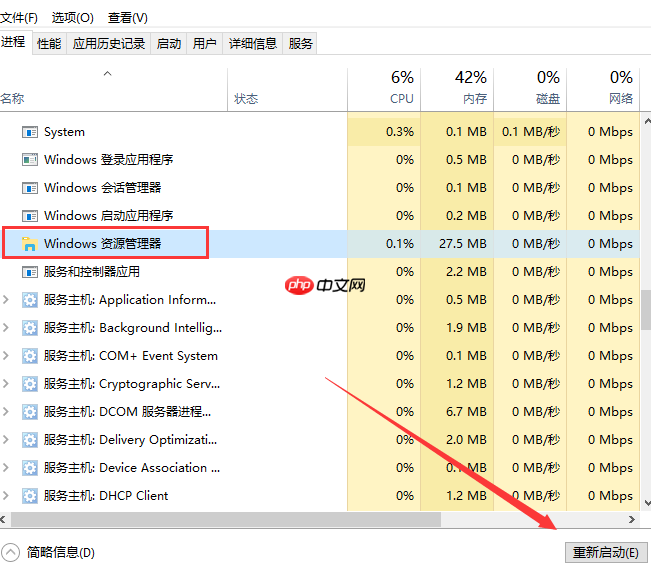This screenshot has height=571, width=651.
Task: Select the "Windows 启动应用程序" row
Action: tap(320, 216)
